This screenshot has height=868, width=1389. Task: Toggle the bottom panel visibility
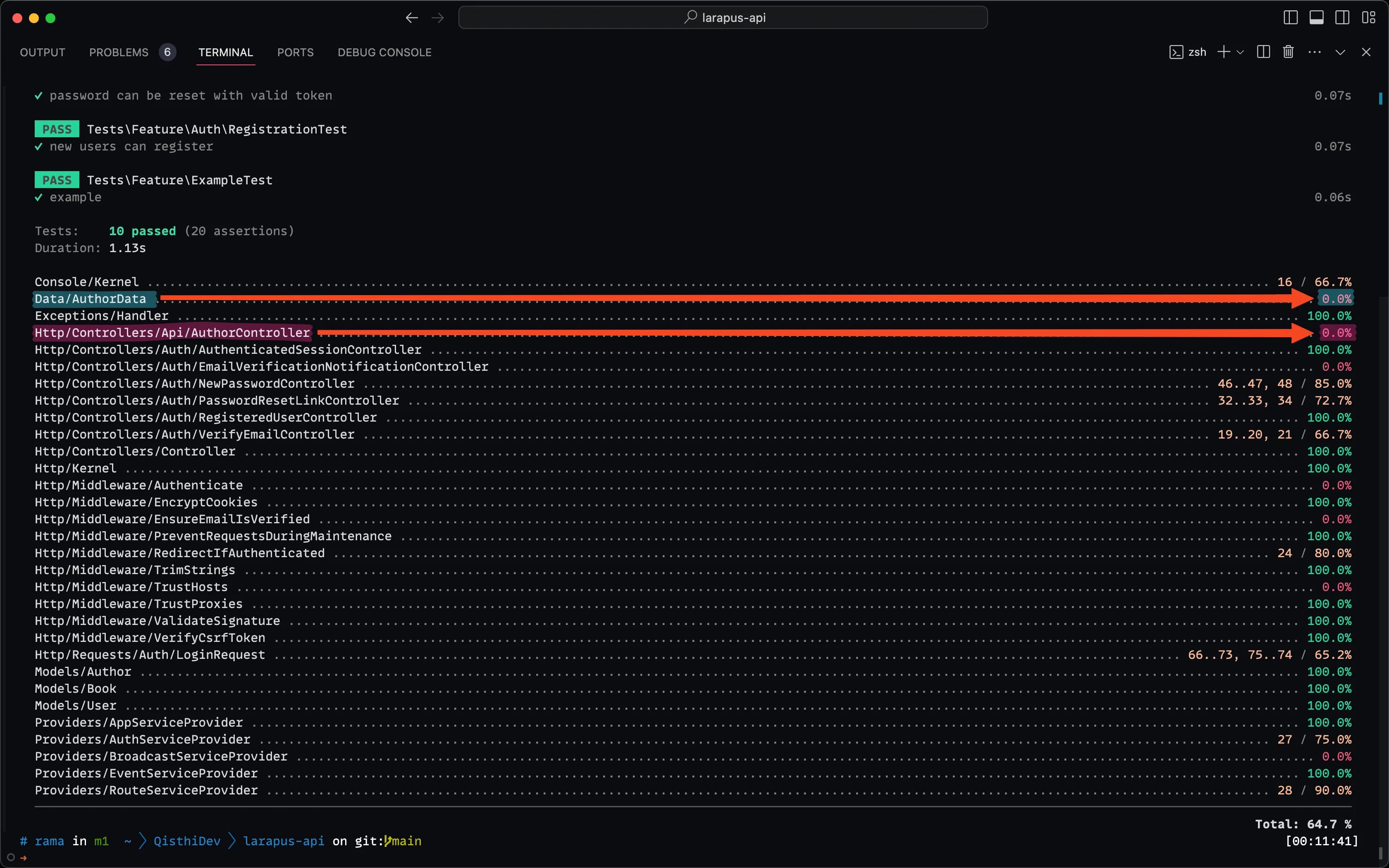(1316, 17)
